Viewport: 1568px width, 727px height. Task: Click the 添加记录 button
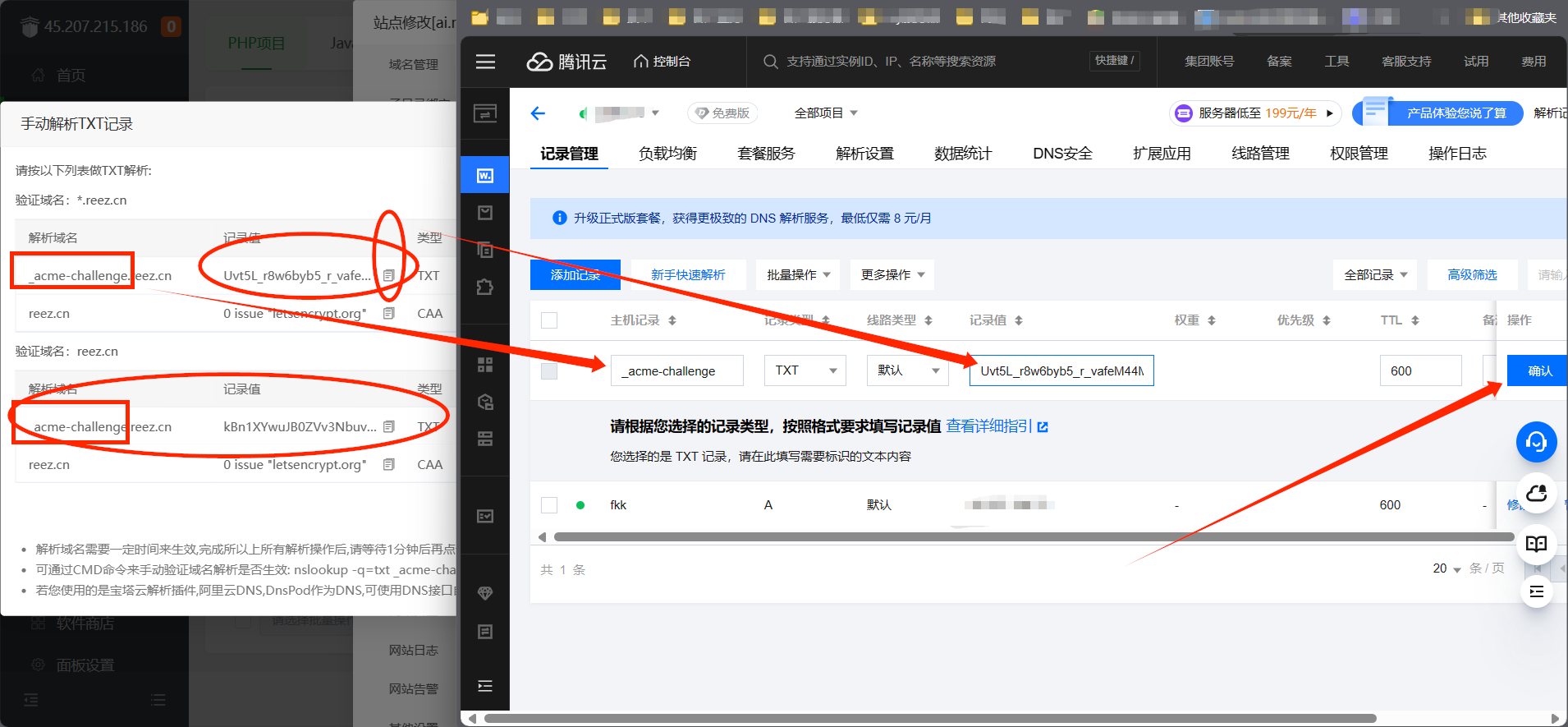pyautogui.click(x=575, y=275)
